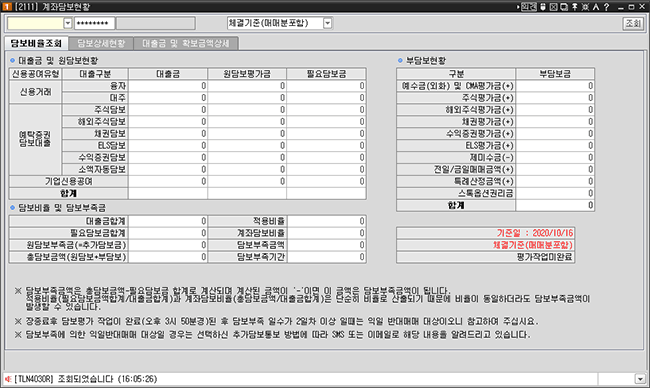
Task: Select the 해외주식담보 row label
Action: pos(95,122)
